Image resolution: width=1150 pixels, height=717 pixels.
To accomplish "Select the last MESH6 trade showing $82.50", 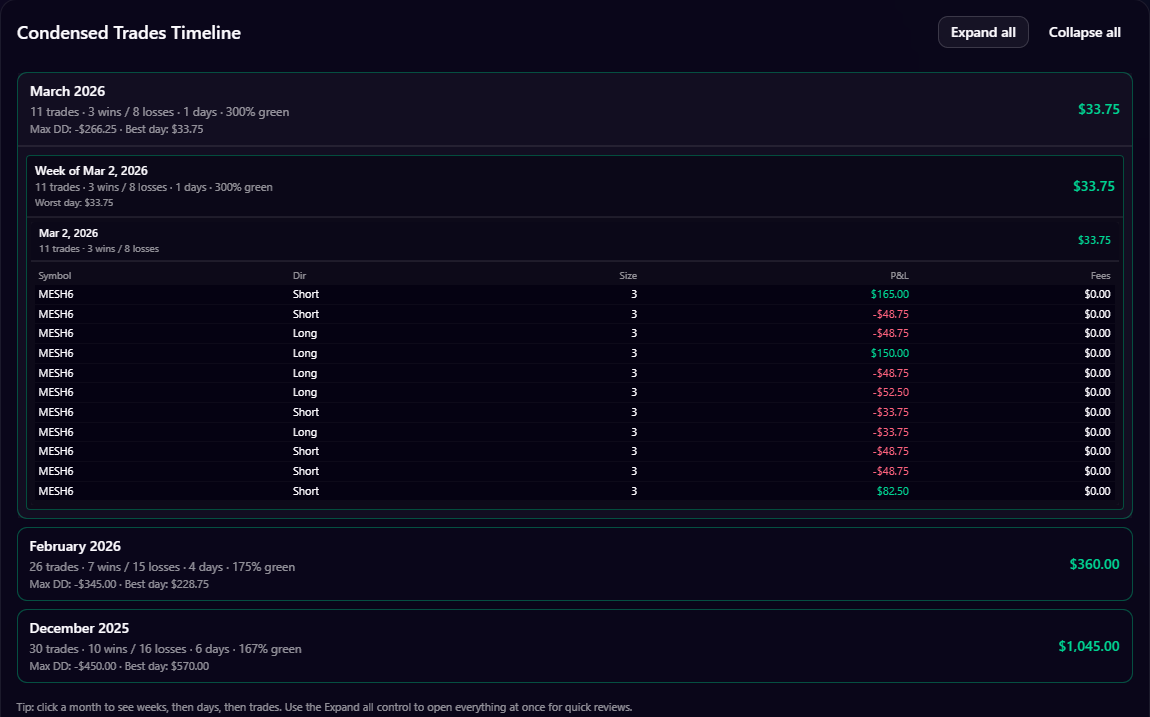I will click(575, 490).
